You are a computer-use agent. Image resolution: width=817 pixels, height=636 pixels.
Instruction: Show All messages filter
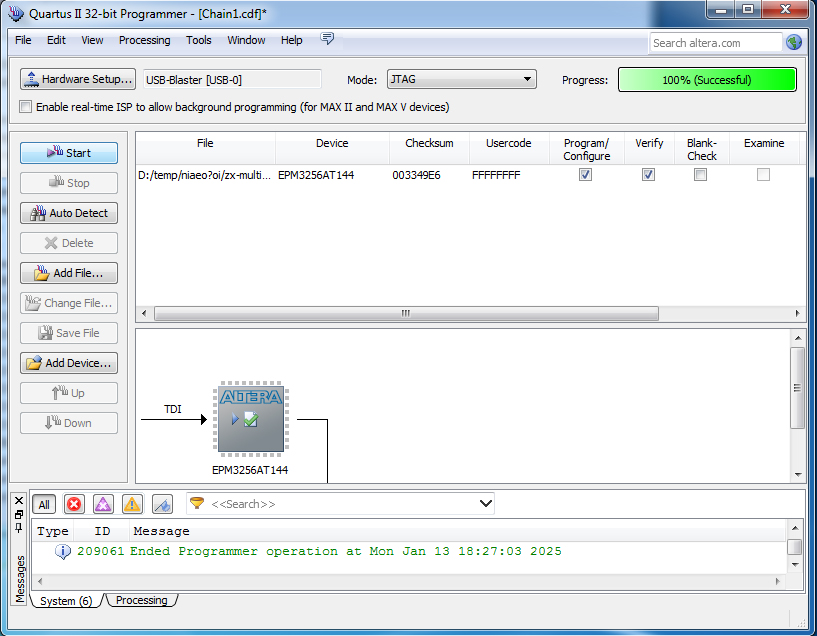[x=44, y=504]
